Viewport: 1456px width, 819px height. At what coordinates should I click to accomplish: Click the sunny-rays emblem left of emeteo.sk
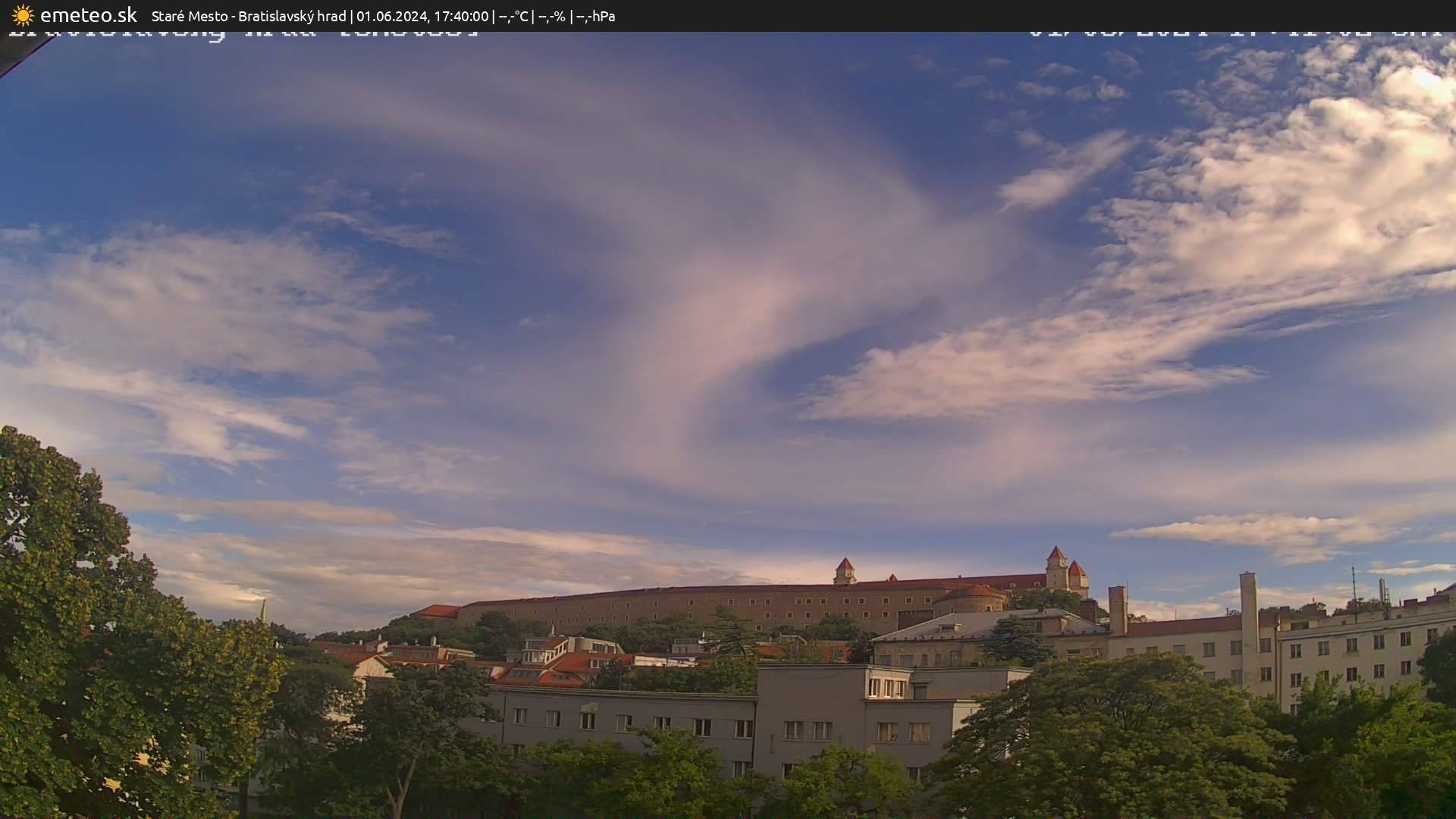coord(23,15)
